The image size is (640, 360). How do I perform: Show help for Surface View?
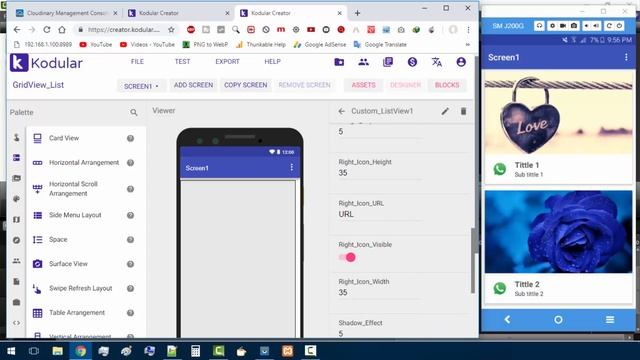130,264
